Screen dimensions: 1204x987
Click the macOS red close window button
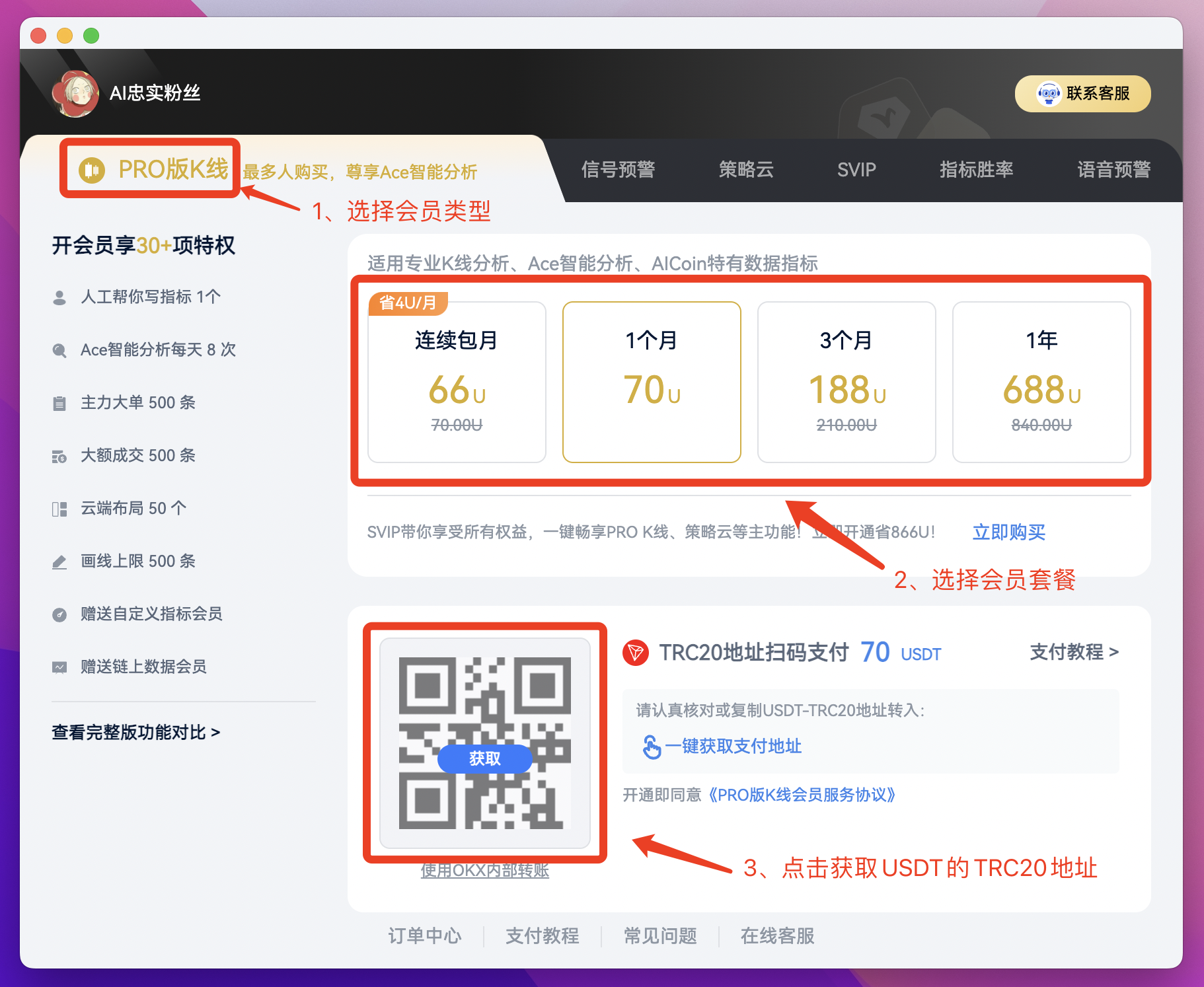point(38,36)
